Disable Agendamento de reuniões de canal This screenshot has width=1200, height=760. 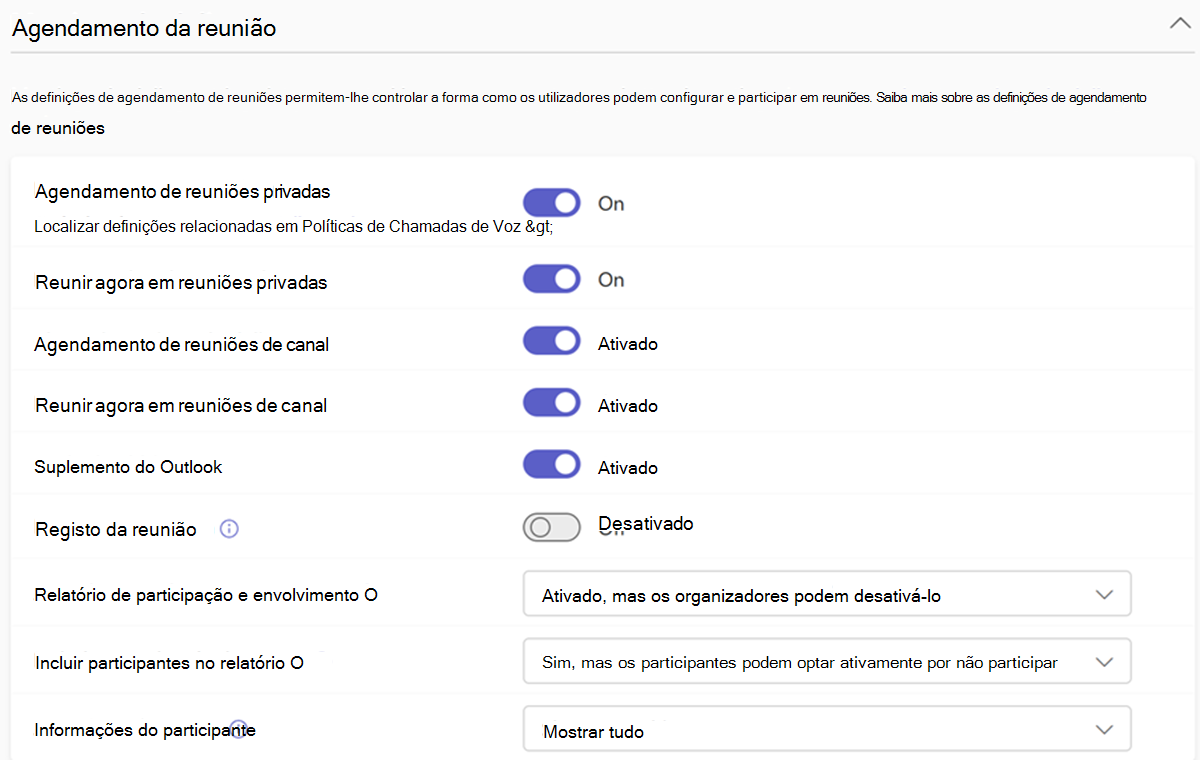(552, 341)
